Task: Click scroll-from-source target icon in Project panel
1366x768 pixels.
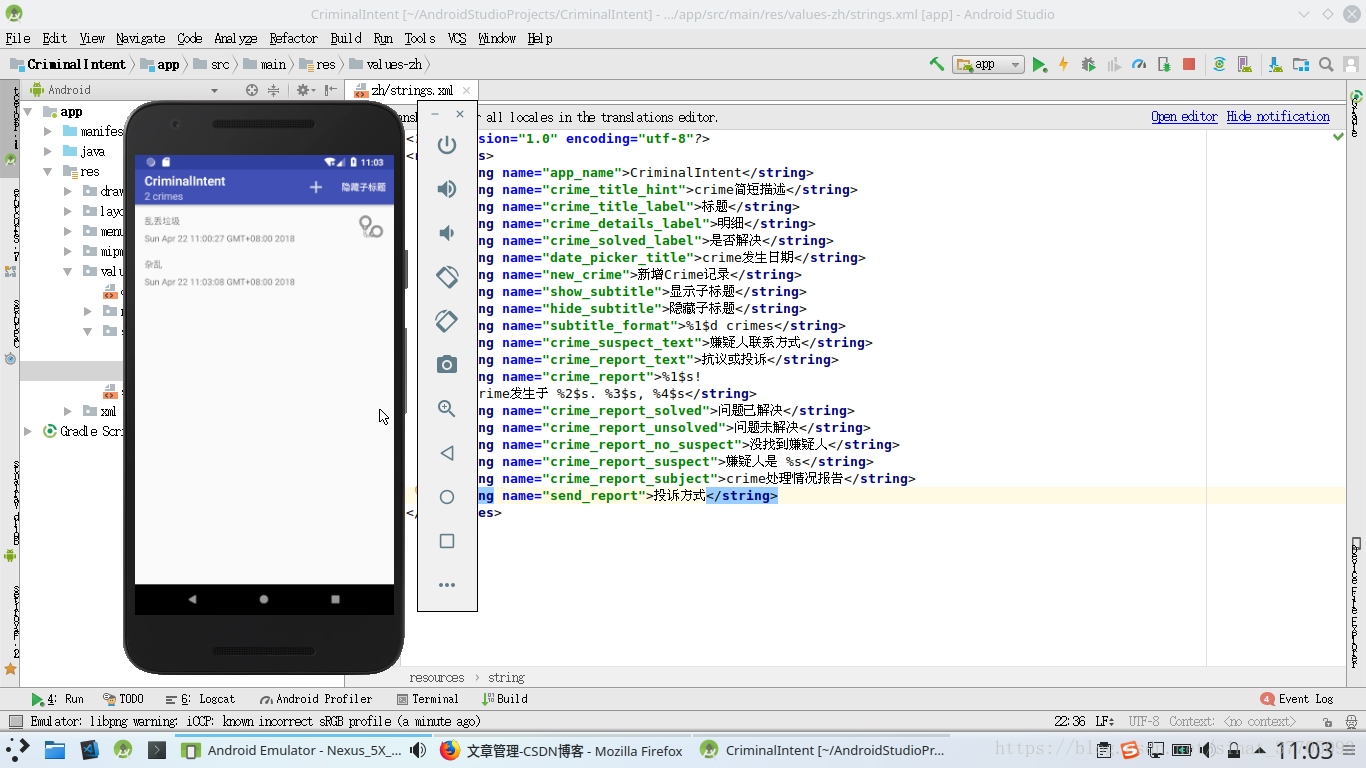Action: click(x=252, y=90)
